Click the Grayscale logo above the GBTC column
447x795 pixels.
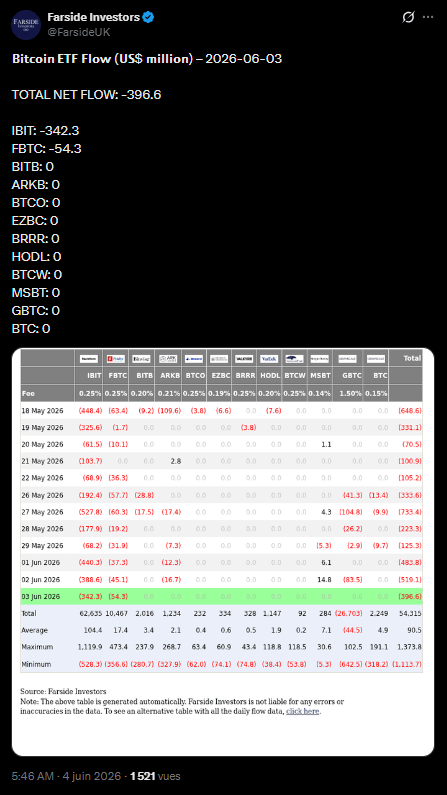click(x=348, y=358)
